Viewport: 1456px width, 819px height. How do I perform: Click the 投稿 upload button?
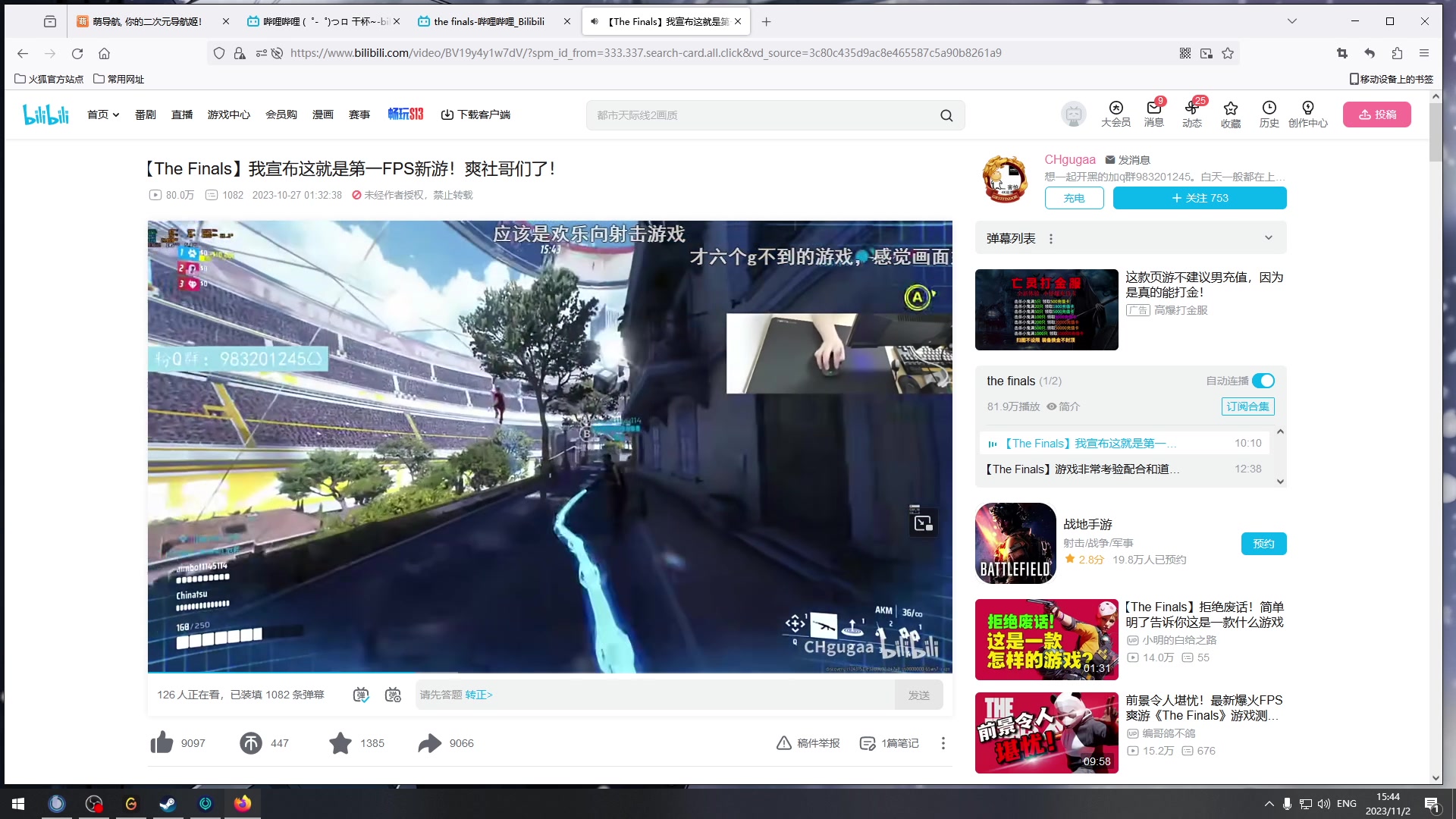click(1376, 115)
